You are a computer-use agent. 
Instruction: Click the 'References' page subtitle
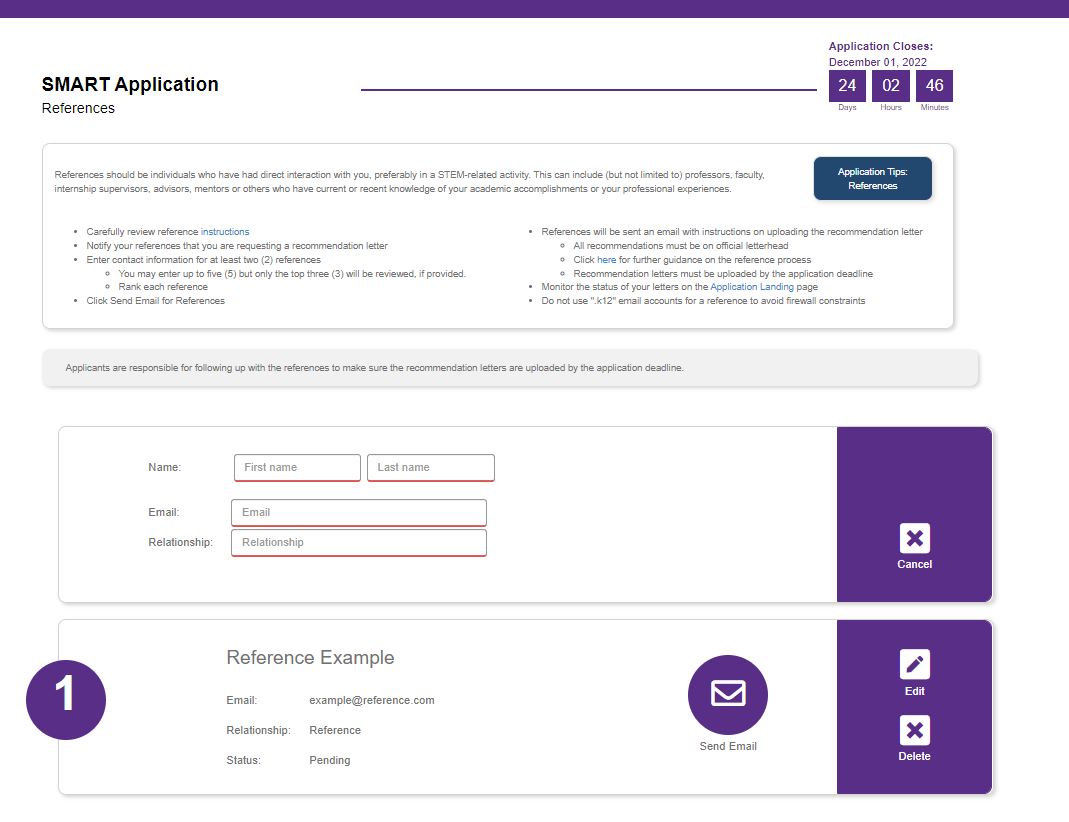(78, 108)
